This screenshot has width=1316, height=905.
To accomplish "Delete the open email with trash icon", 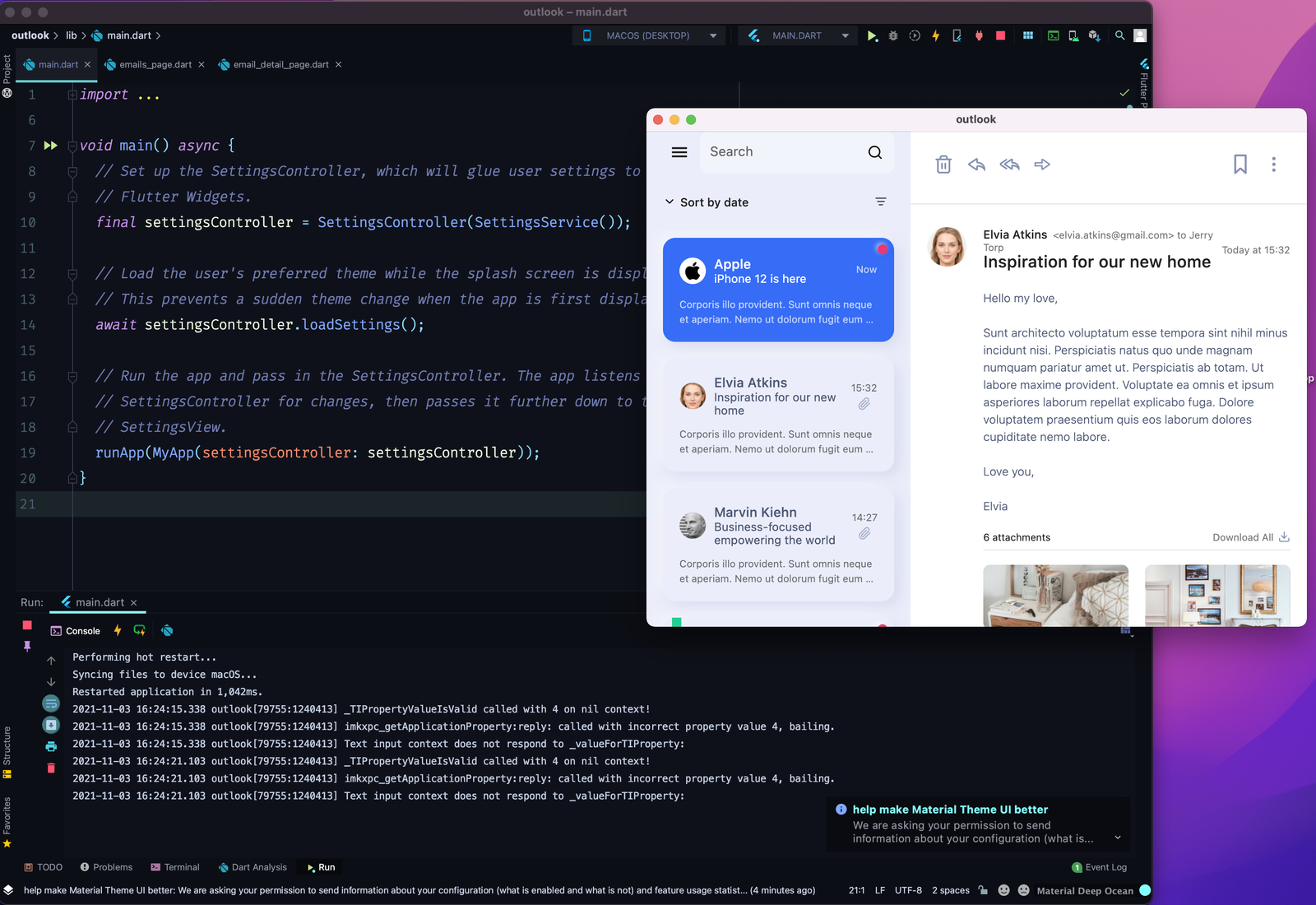I will 943,165.
